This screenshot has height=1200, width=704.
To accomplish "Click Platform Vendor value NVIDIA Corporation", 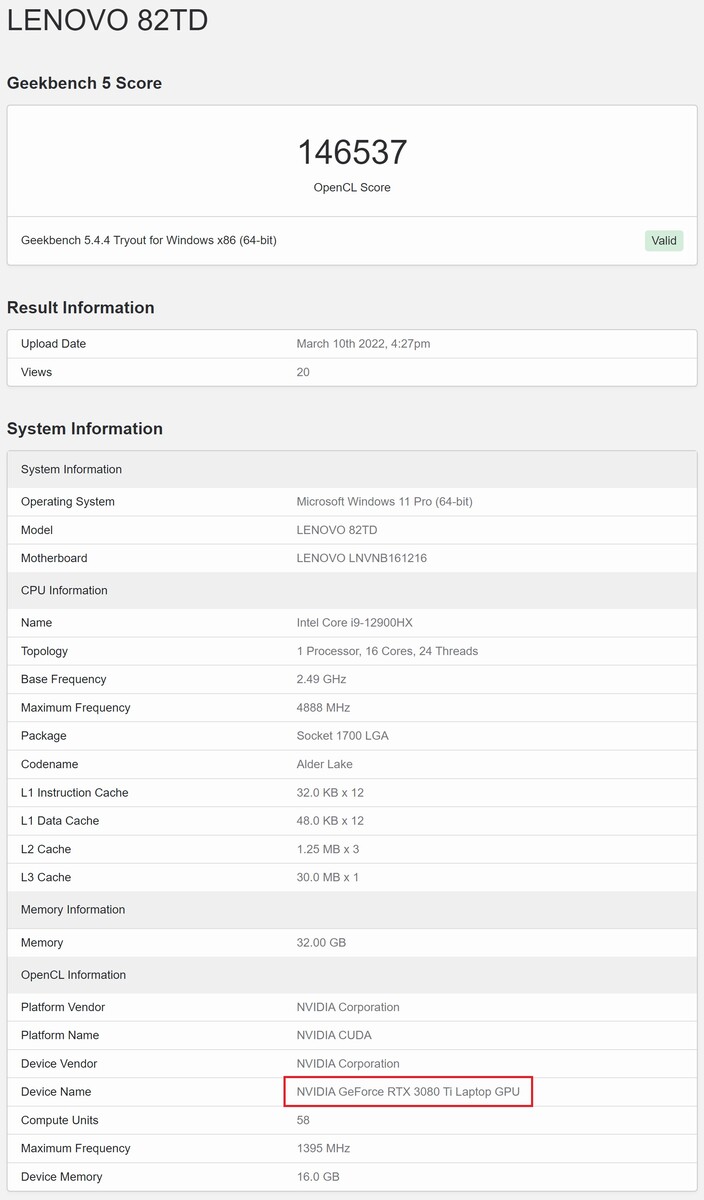I will [x=348, y=1007].
